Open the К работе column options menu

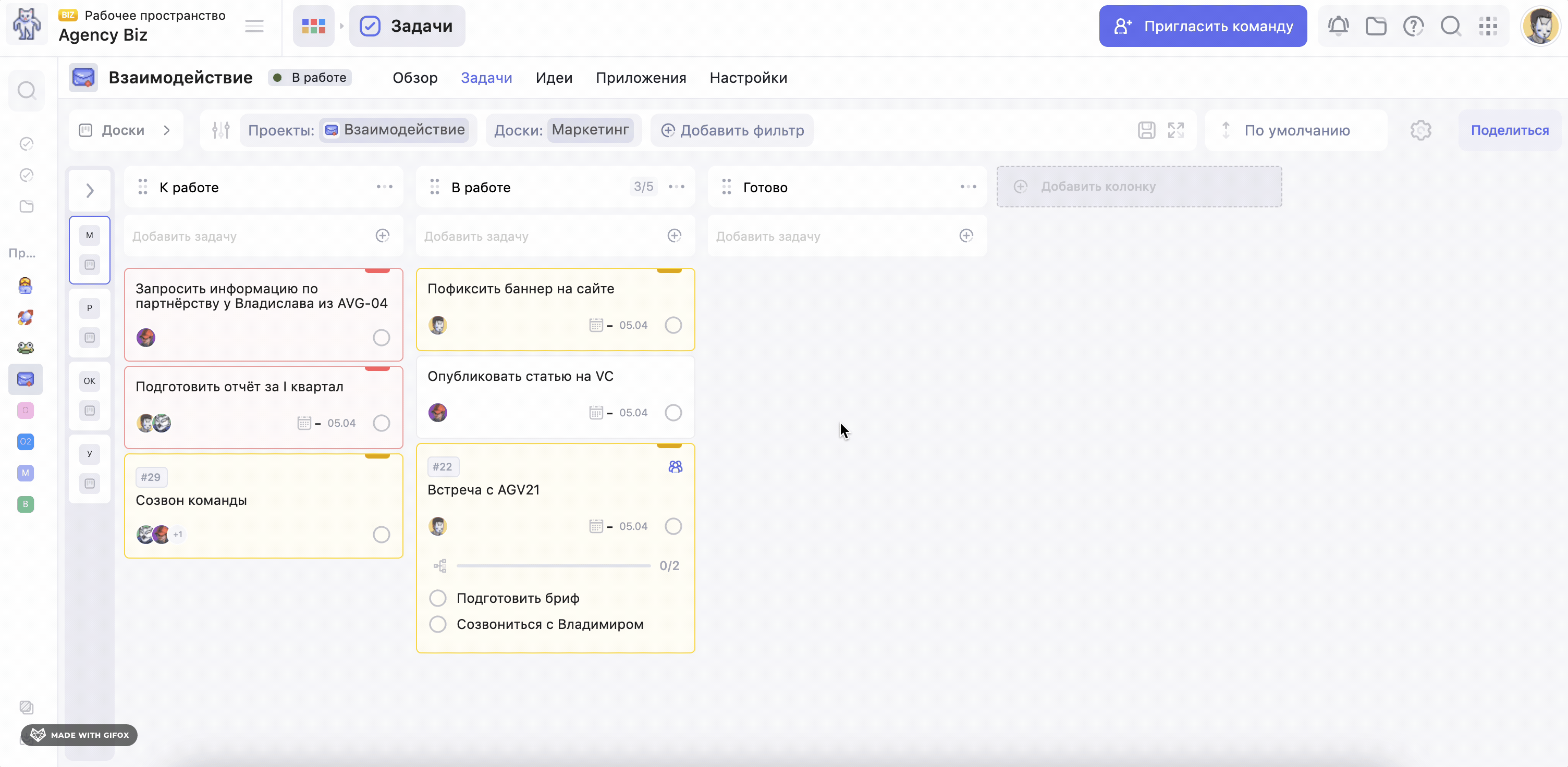(x=384, y=187)
